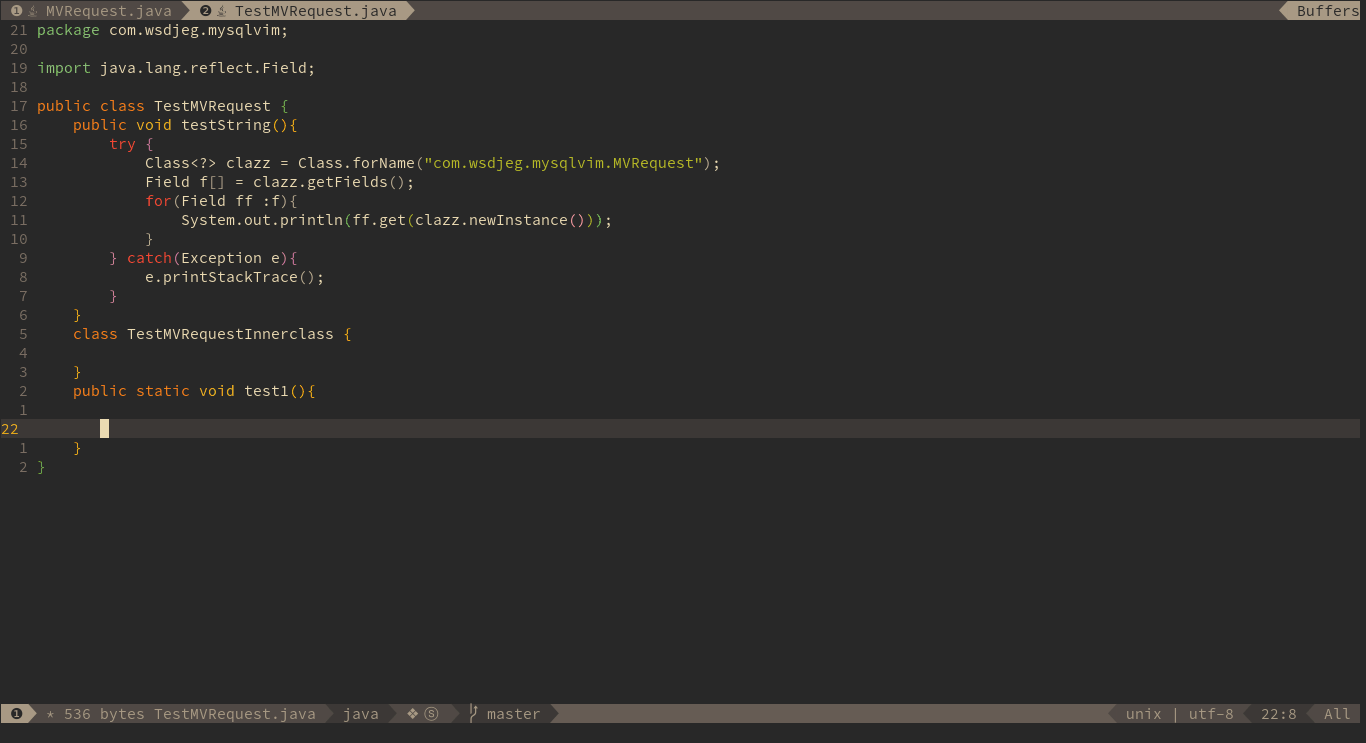
Task: Select the java filetype segment in statusline
Action: pos(362,713)
